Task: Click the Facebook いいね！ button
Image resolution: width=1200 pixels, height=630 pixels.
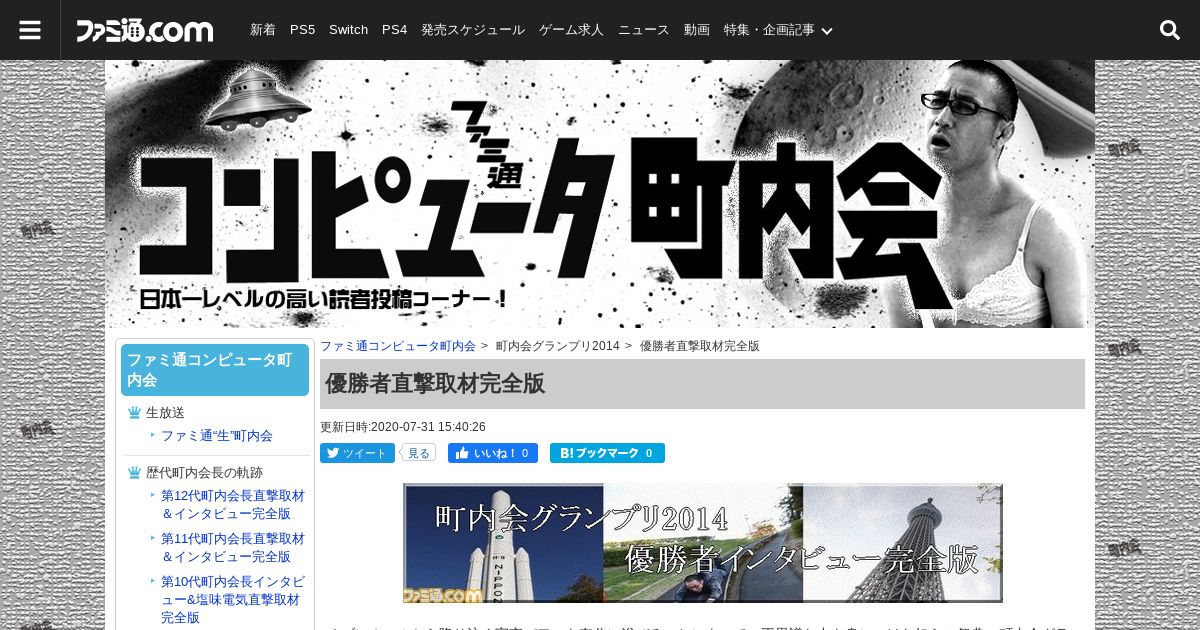Action: point(493,453)
